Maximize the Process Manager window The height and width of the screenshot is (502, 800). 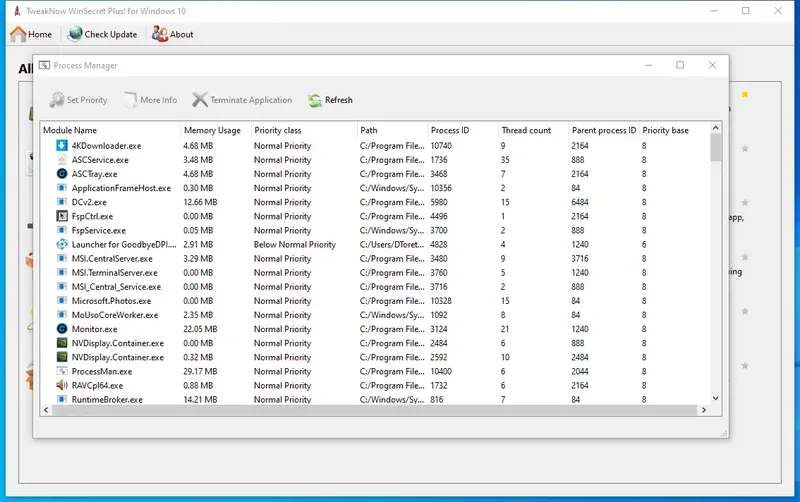pyautogui.click(x=680, y=65)
